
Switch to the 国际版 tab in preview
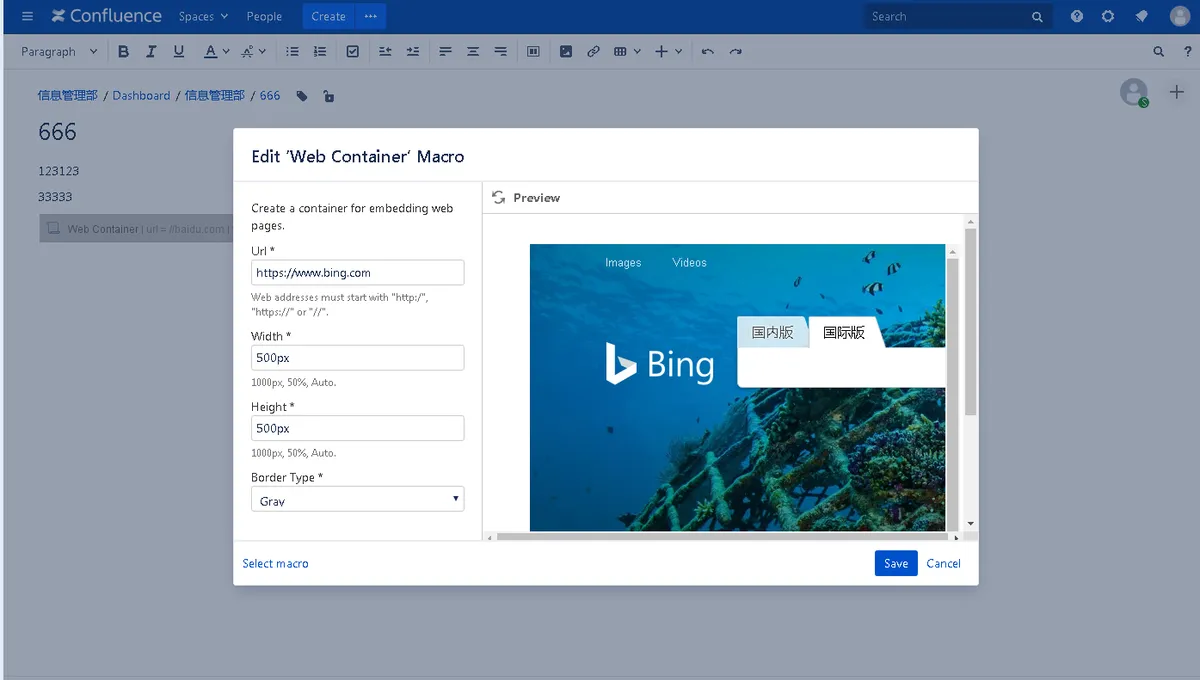coord(844,332)
